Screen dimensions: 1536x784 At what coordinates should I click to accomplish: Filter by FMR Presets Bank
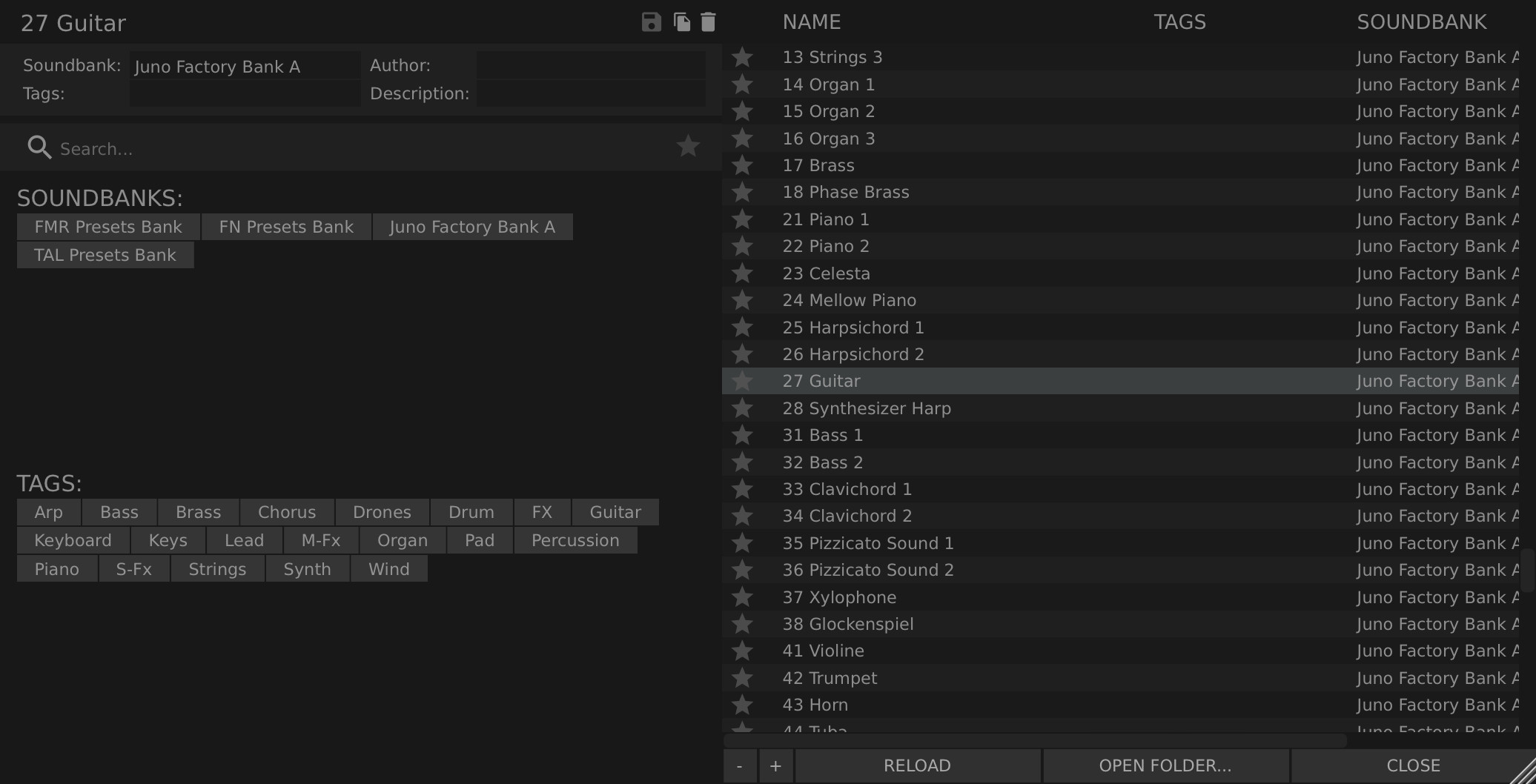point(108,227)
